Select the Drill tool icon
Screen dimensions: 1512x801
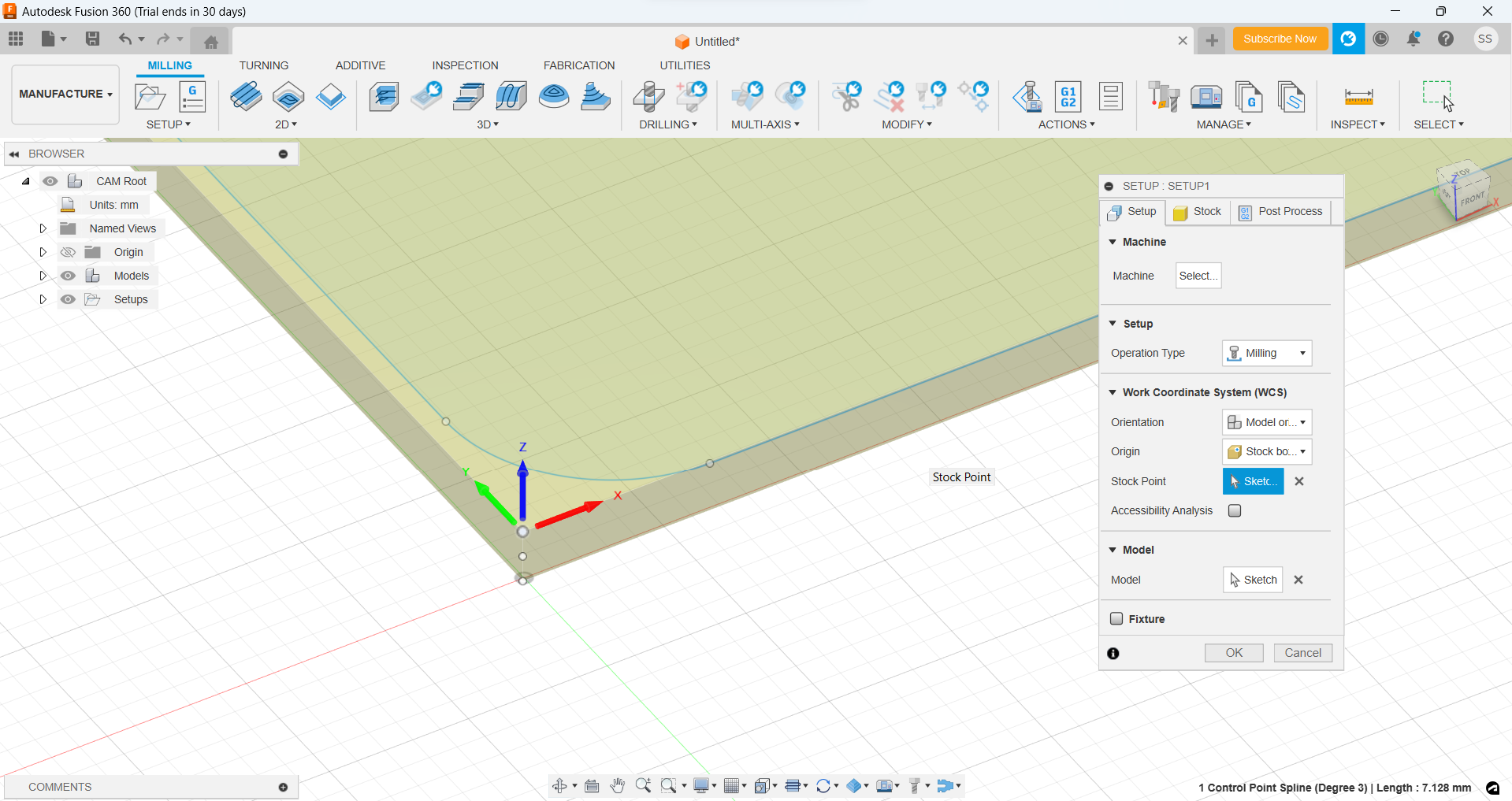point(648,97)
